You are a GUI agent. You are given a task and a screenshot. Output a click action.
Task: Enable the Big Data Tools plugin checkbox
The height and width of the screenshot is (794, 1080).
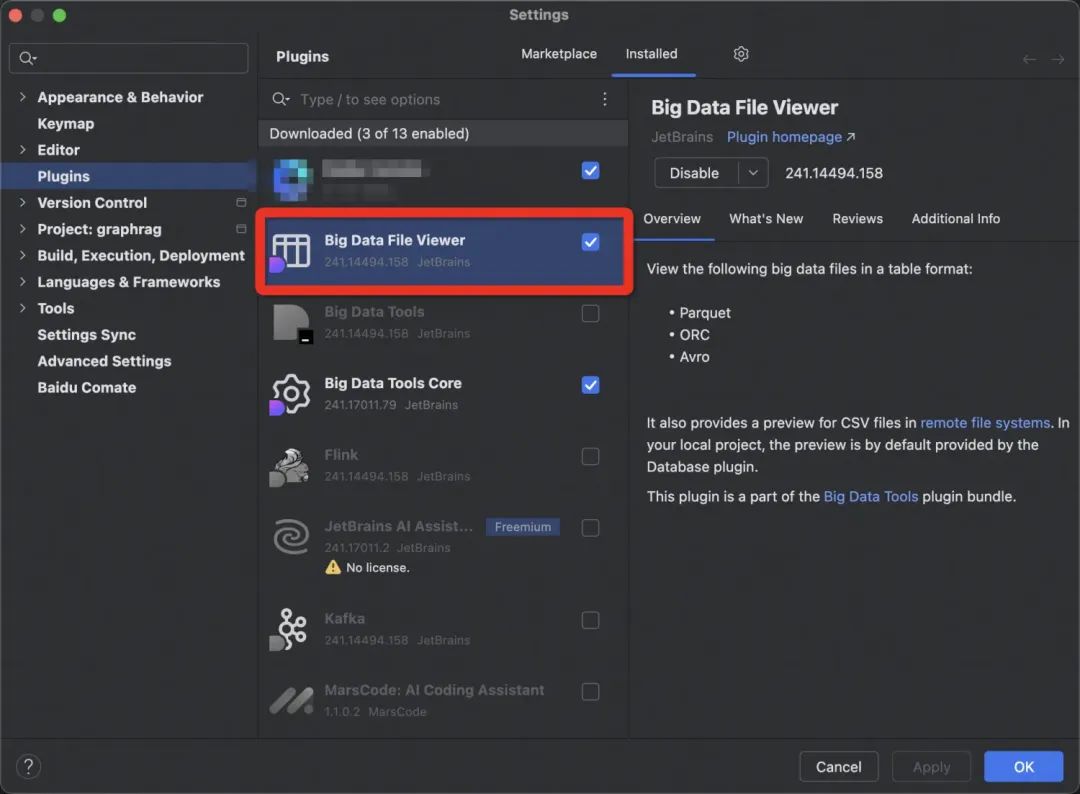590,314
